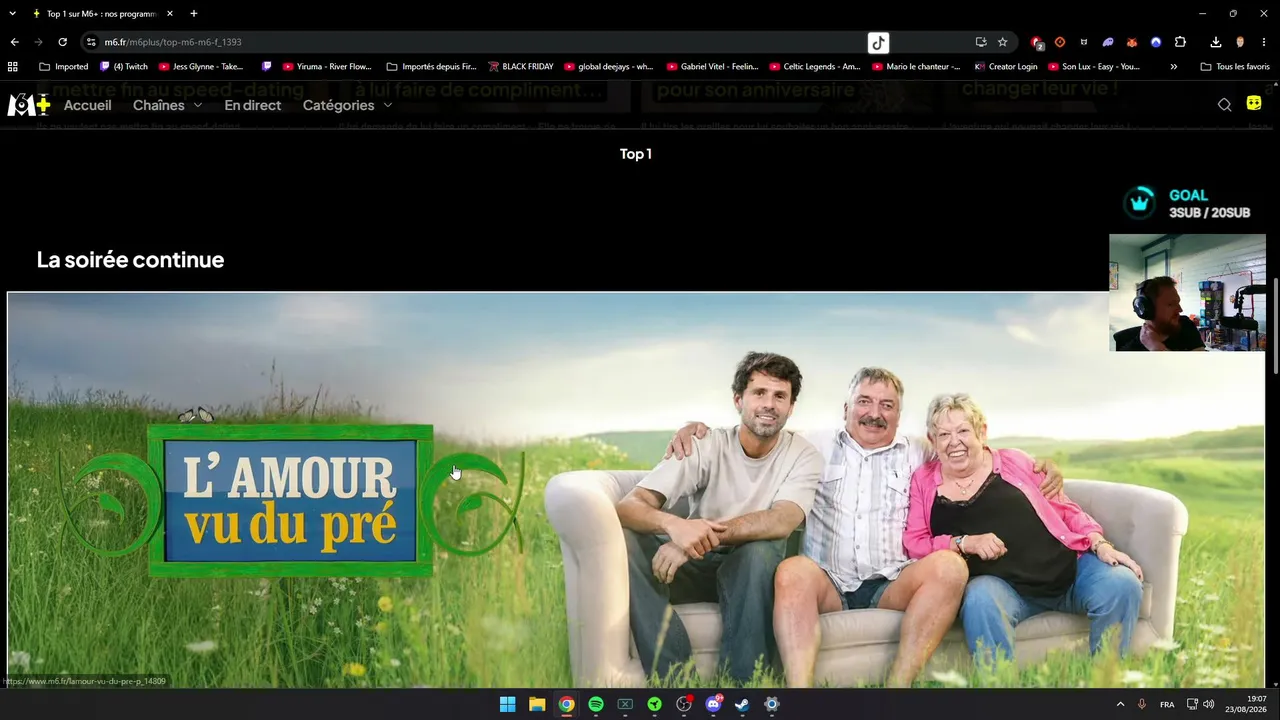Open the Yiruma - River Flow bookmark
Screen dimensions: 1280x720
tap(327, 67)
